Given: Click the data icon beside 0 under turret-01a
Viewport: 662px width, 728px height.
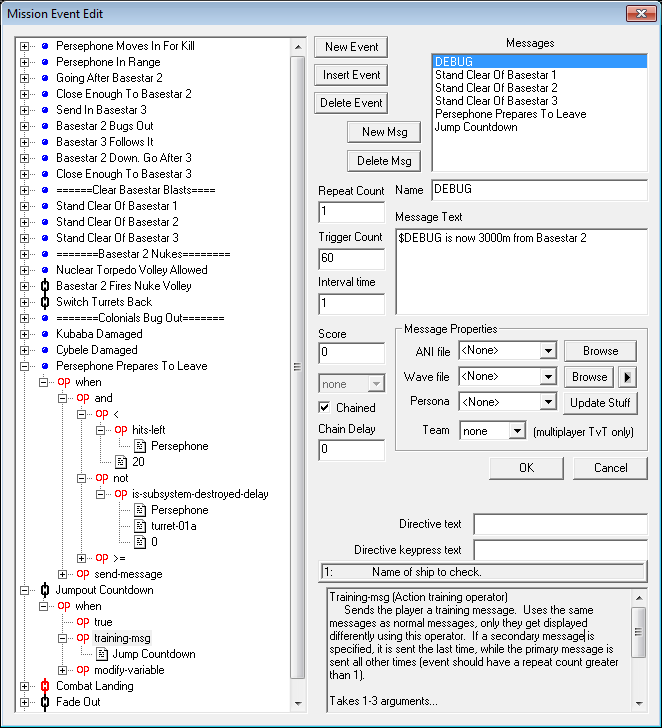Looking at the screenshot, I should [x=140, y=542].
